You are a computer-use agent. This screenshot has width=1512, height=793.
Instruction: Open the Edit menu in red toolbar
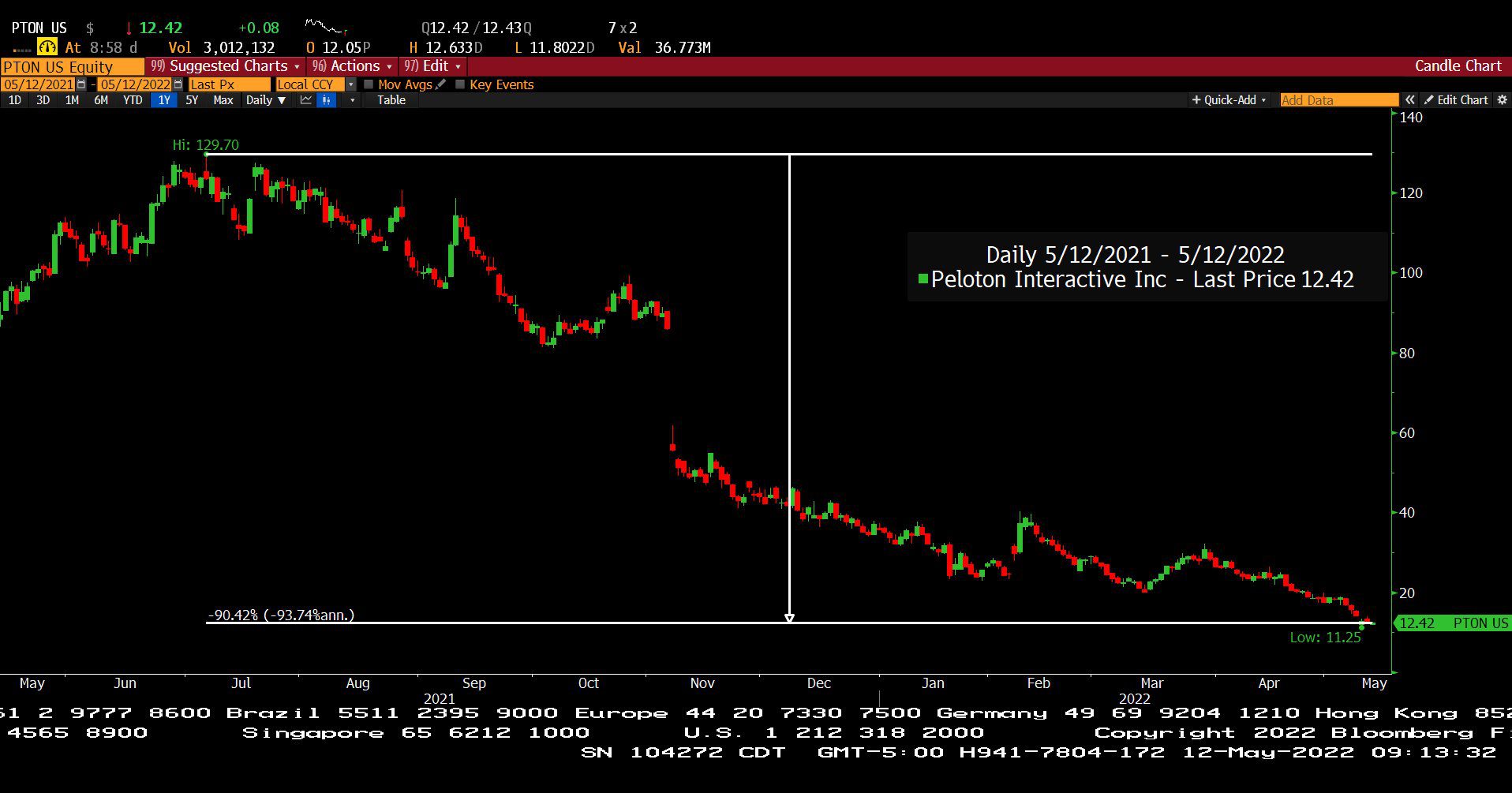pos(432,66)
